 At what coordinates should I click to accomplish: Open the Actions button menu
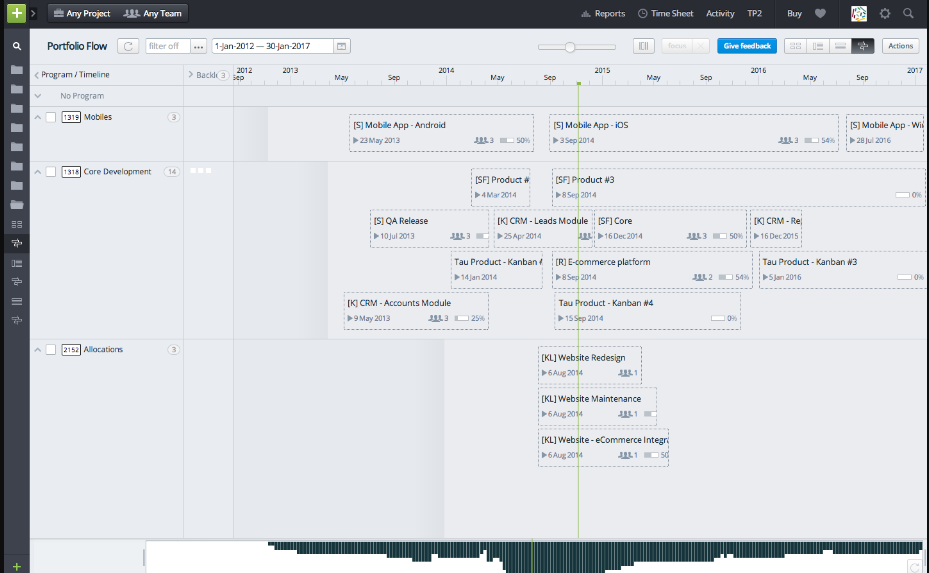(x=900, y=46)
